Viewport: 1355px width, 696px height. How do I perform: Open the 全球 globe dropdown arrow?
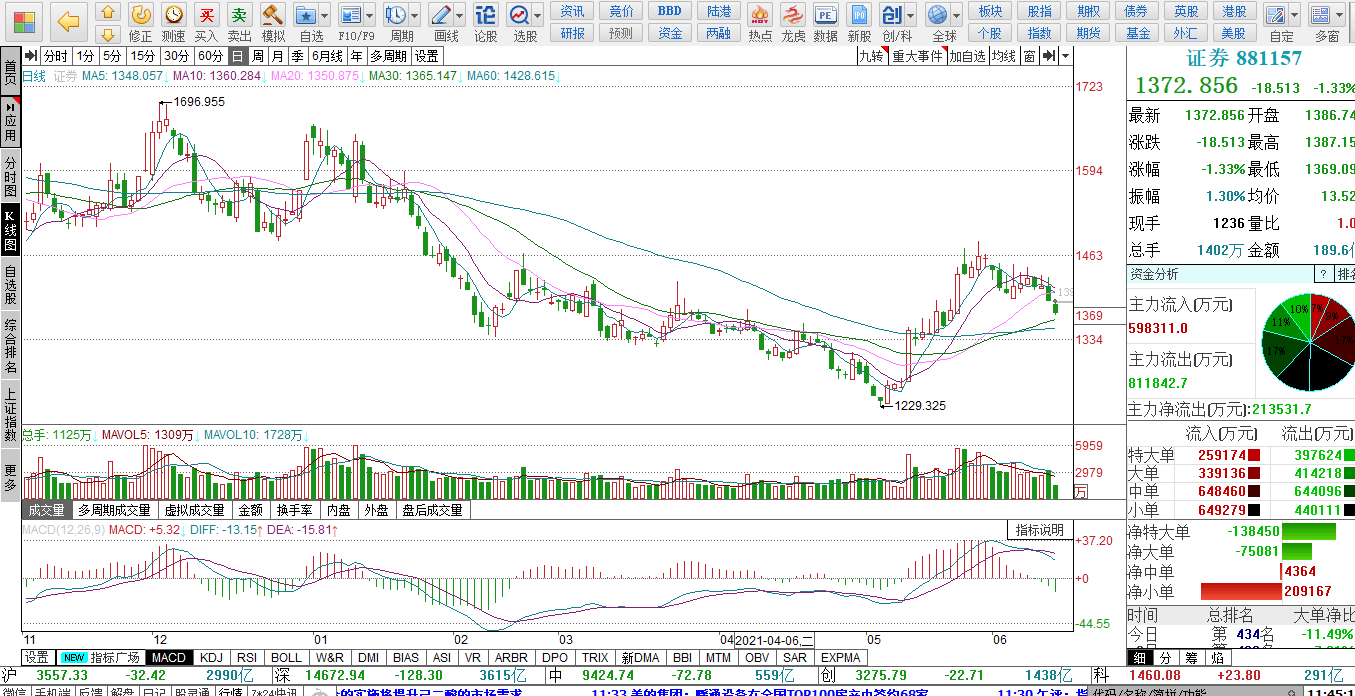click(957, 16)
